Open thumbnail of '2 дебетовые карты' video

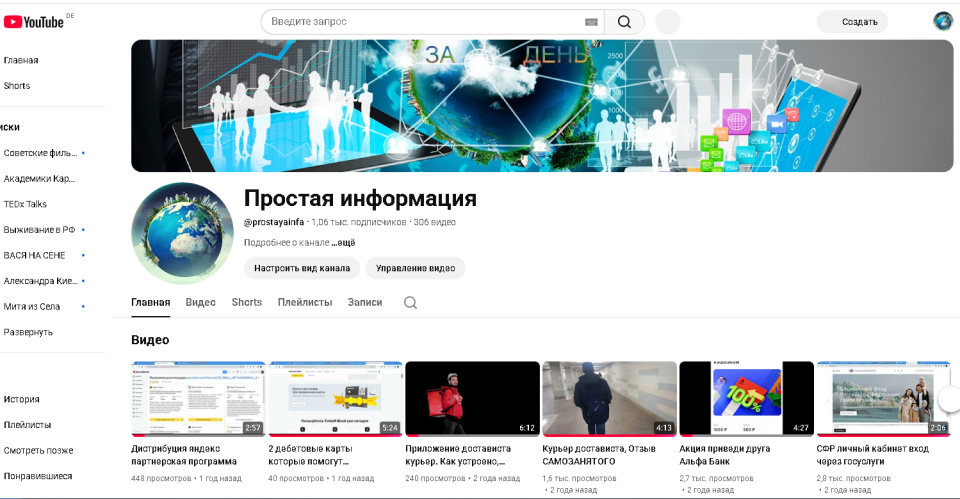click(336, 399)
